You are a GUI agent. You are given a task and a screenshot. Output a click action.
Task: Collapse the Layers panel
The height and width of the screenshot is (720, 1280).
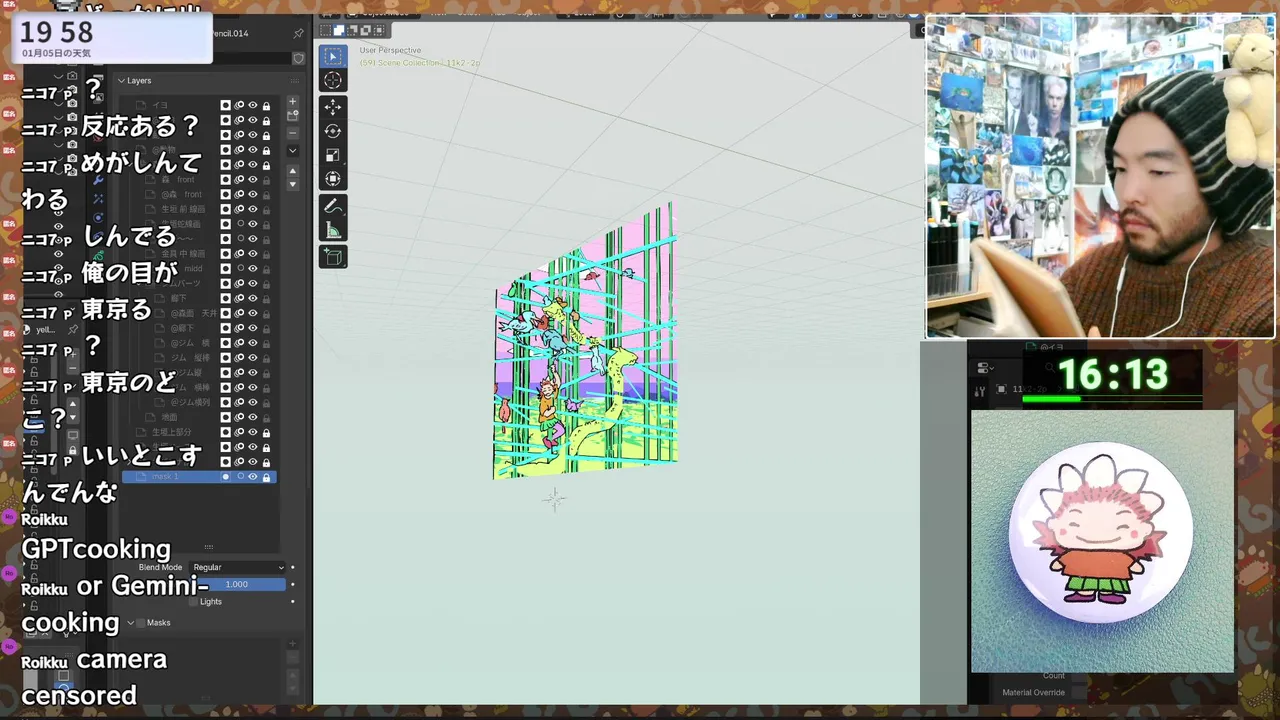click(x=121, y=80)
